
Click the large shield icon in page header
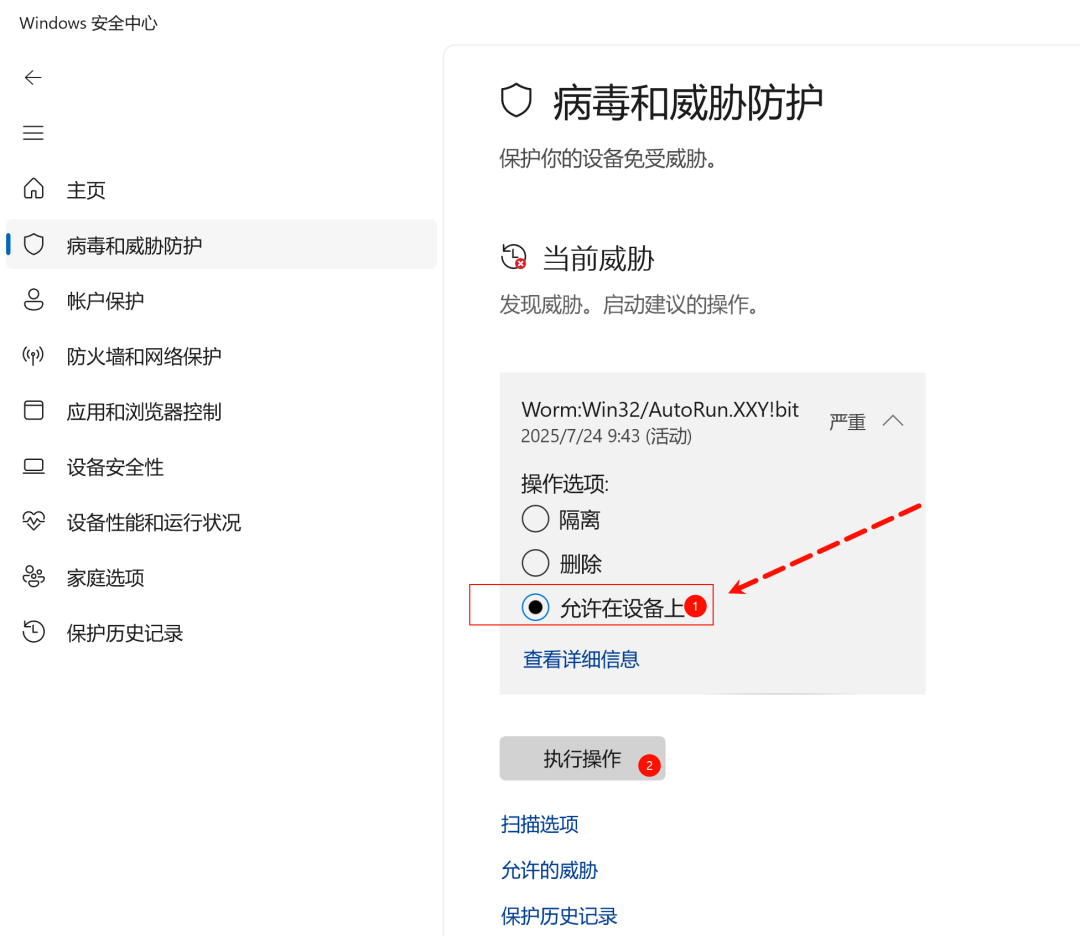click(516, 101)
